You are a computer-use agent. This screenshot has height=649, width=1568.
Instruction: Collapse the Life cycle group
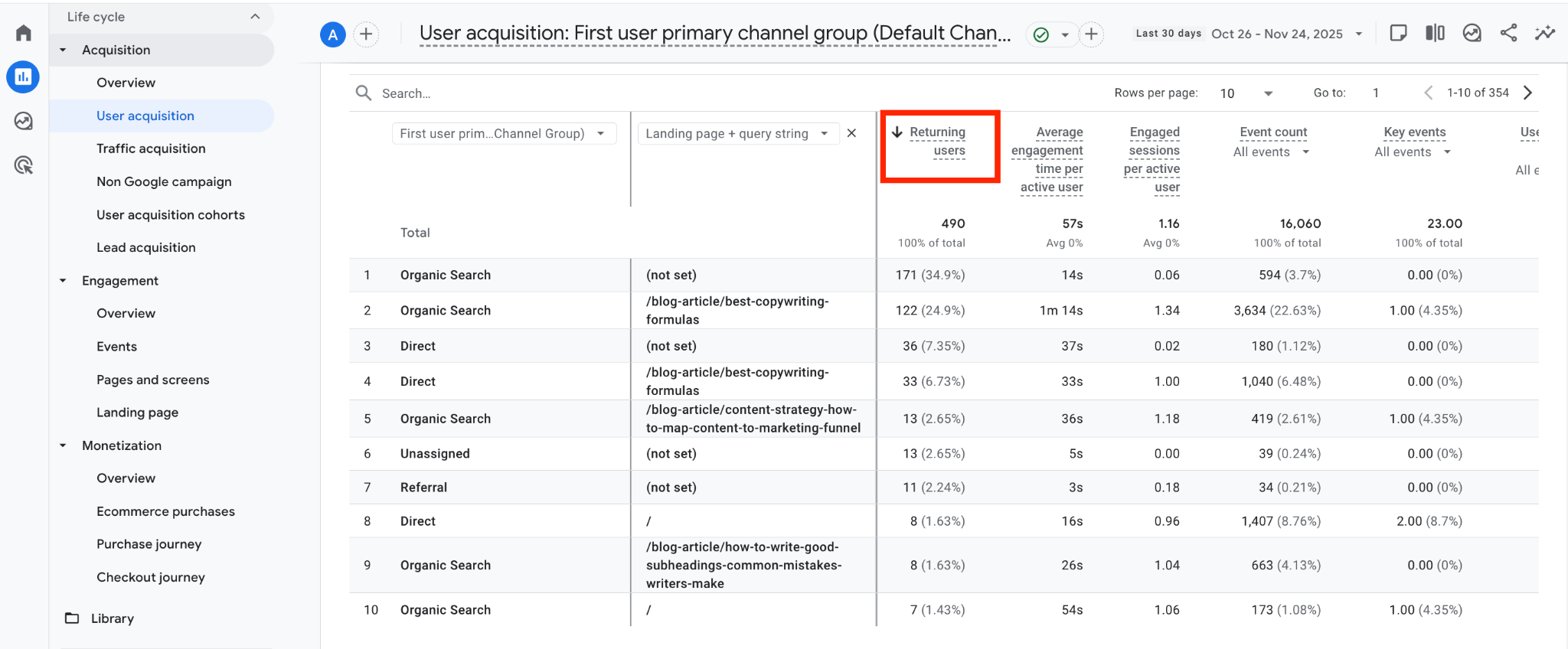(x=255, y=17)
